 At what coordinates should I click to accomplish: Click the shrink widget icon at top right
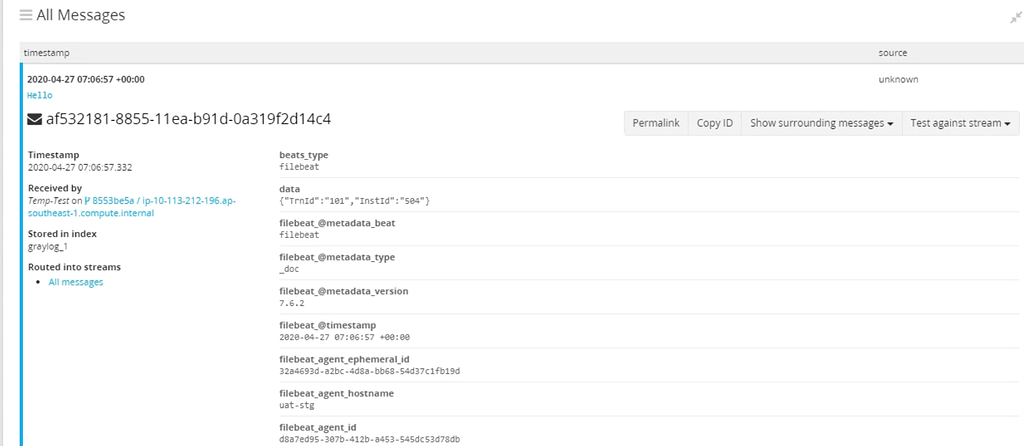[x=1015, y=17]
